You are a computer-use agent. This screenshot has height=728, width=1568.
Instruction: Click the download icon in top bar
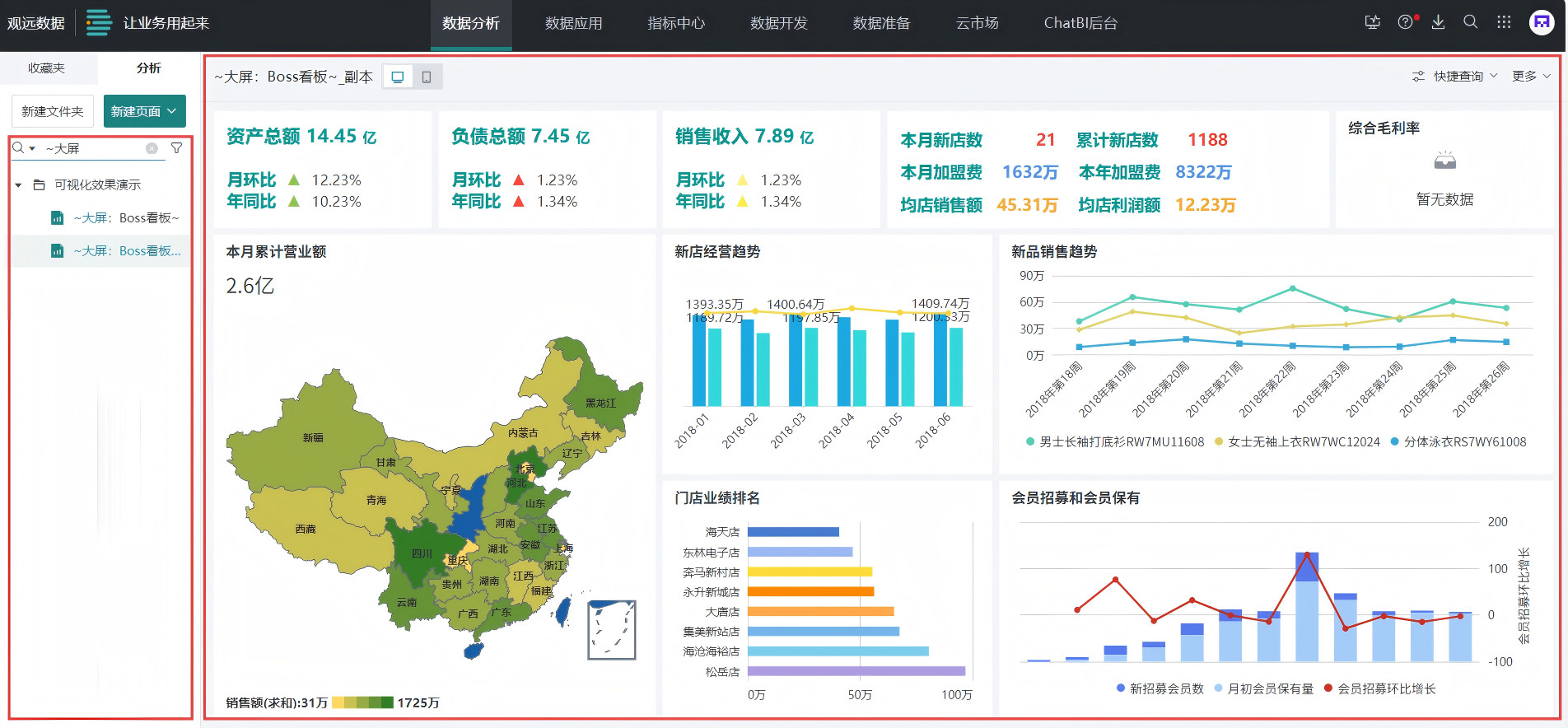tap(1438, 22)
